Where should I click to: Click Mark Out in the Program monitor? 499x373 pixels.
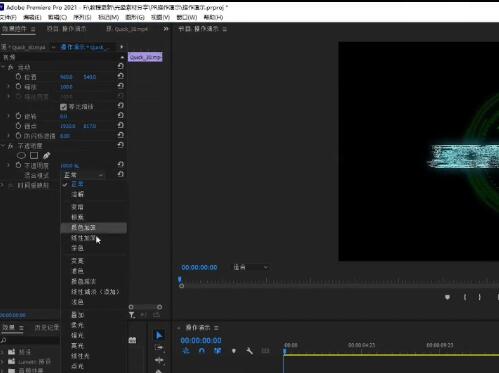point(480,297)
